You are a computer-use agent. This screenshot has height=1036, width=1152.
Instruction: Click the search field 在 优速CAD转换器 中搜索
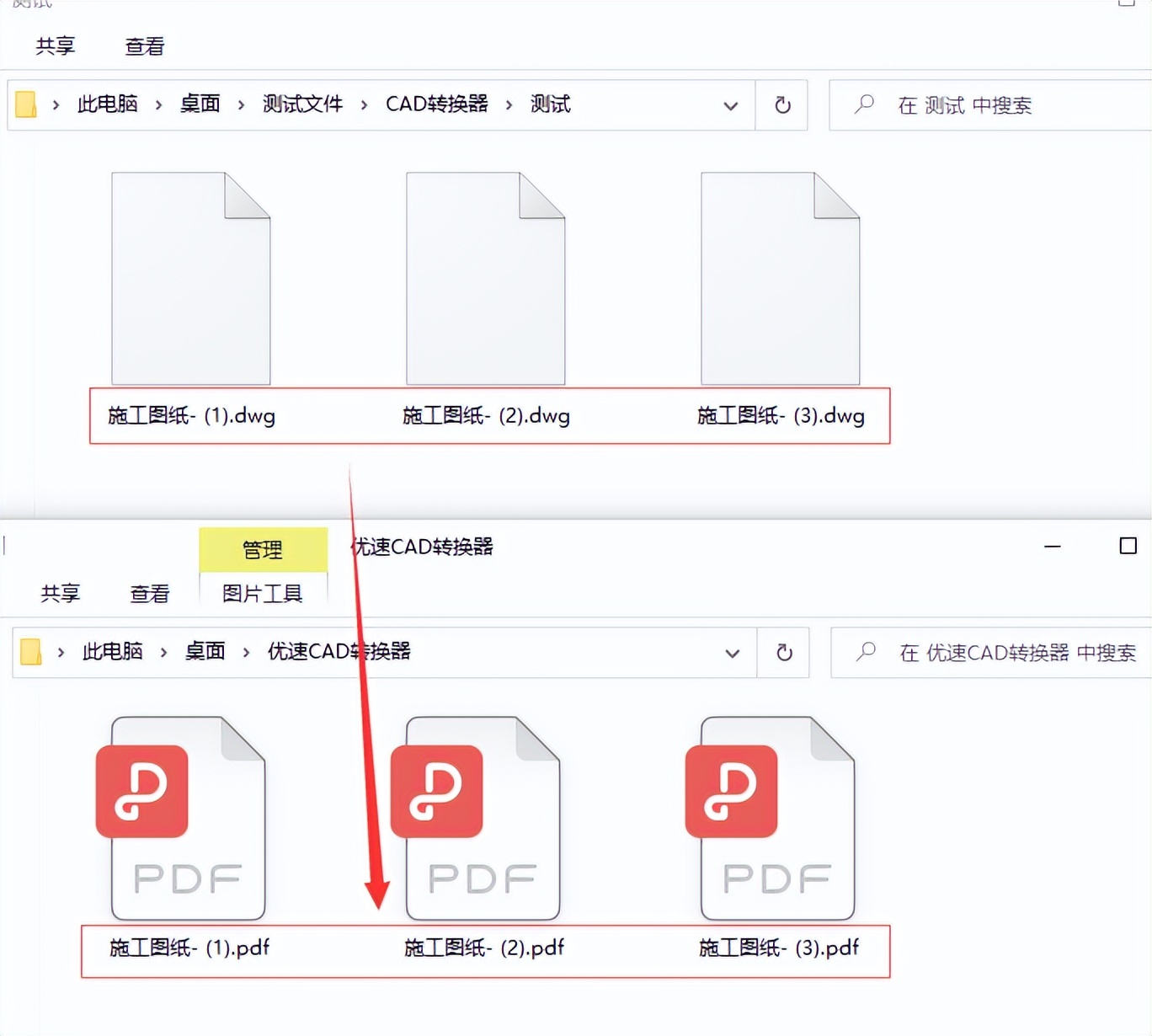pyautogui.click(x=991, y=653)
